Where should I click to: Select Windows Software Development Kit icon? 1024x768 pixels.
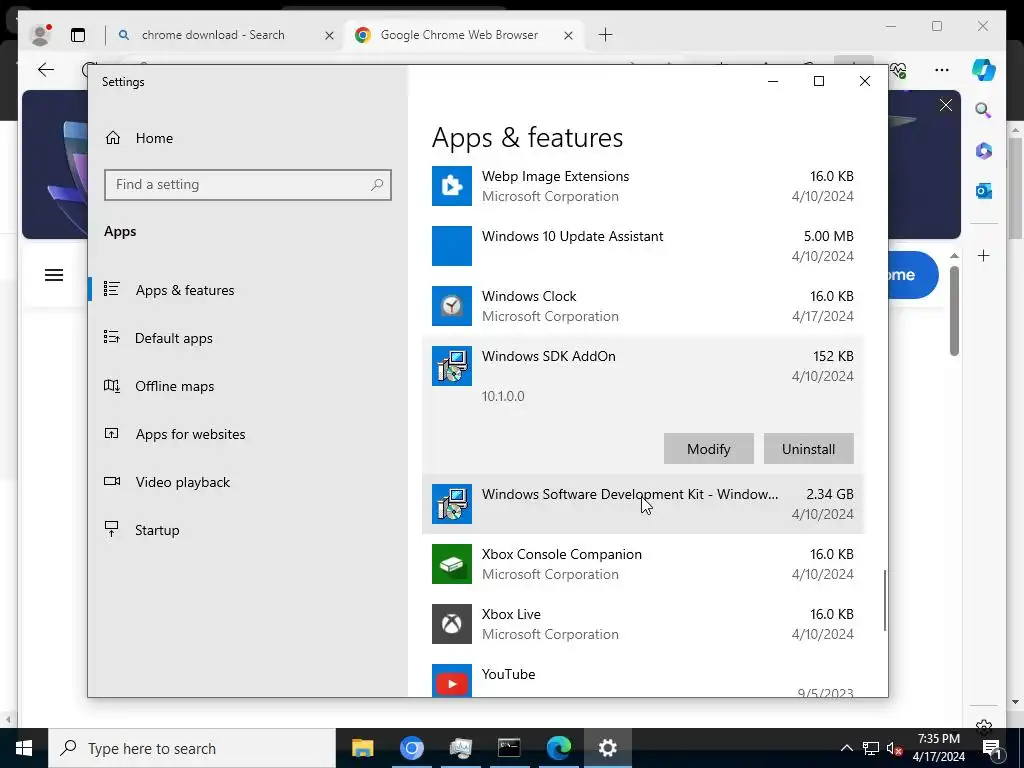tap(451, 504)
